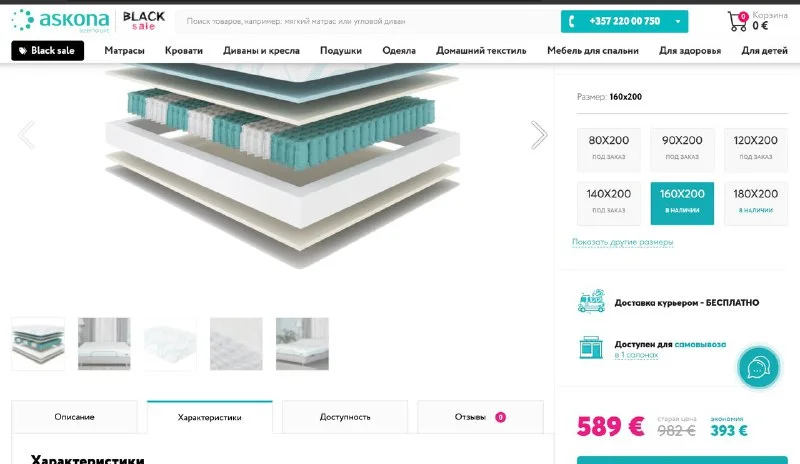Screen dimensions: 800x464
Task: Follow the самовывоза link
Action: (700, 345)
